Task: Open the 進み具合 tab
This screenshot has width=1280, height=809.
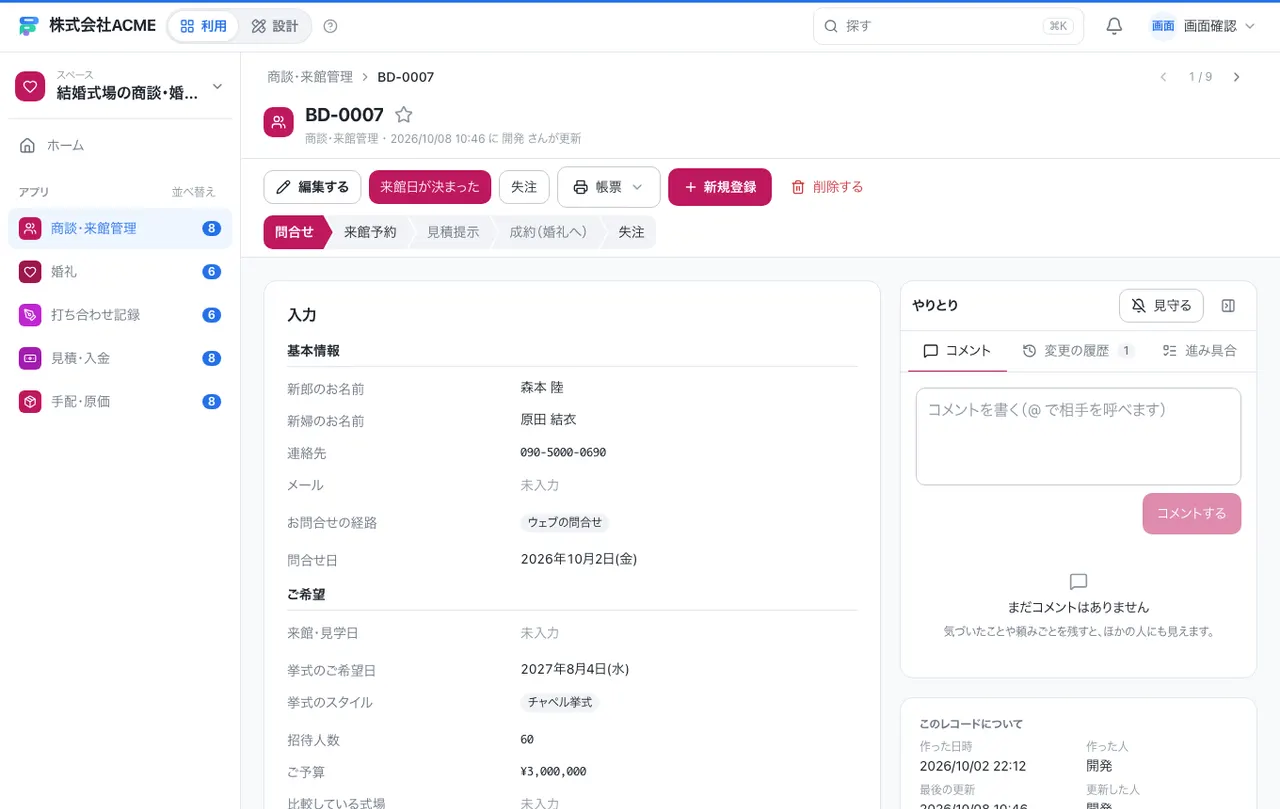Action: point(1200,351)
